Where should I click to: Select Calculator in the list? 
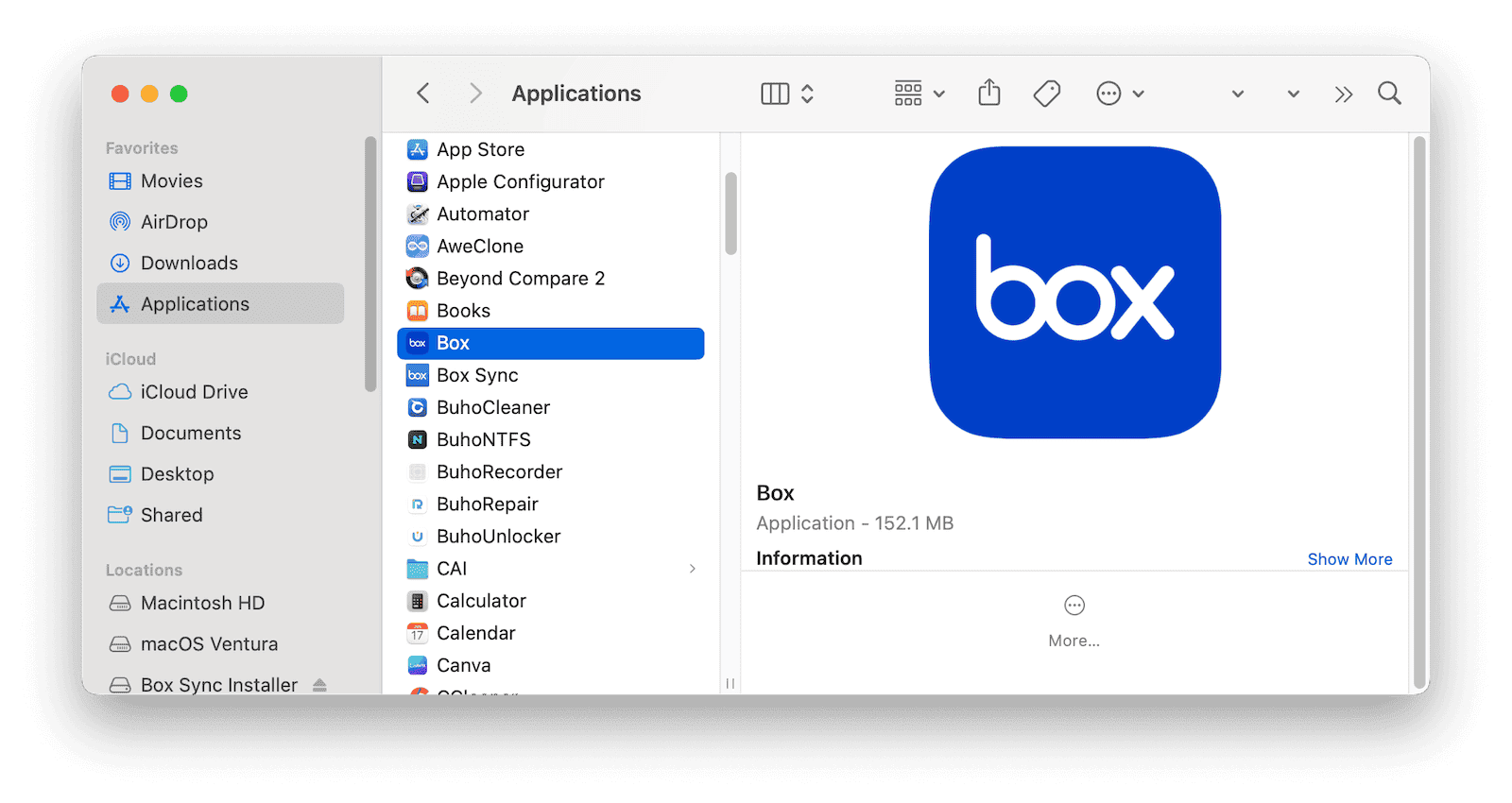tap(551, 600)
